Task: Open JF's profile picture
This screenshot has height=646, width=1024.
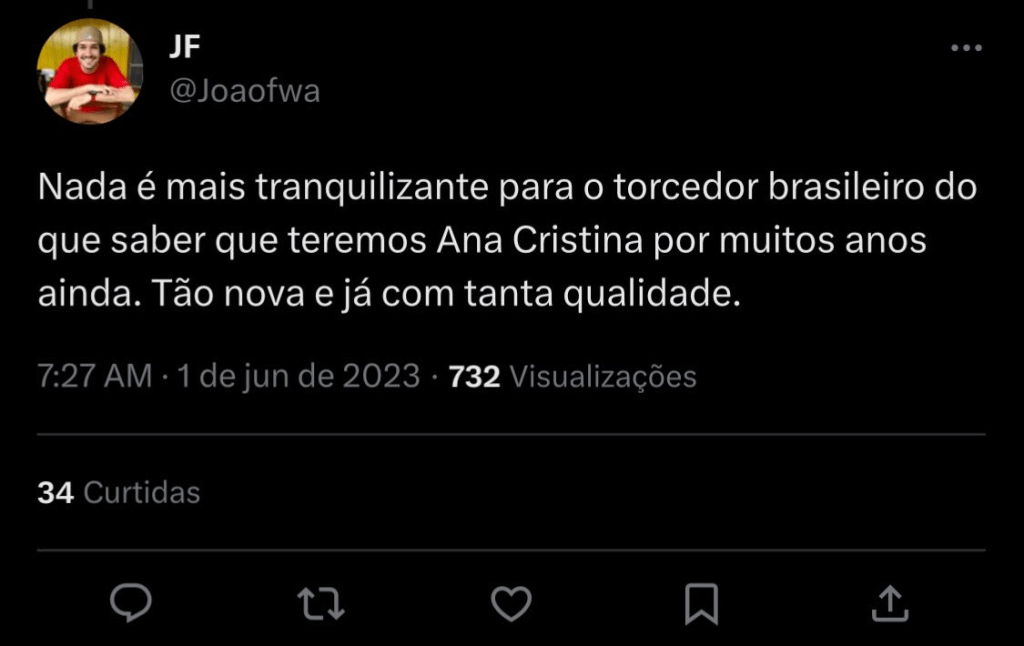Action: [x=87, y=72]
